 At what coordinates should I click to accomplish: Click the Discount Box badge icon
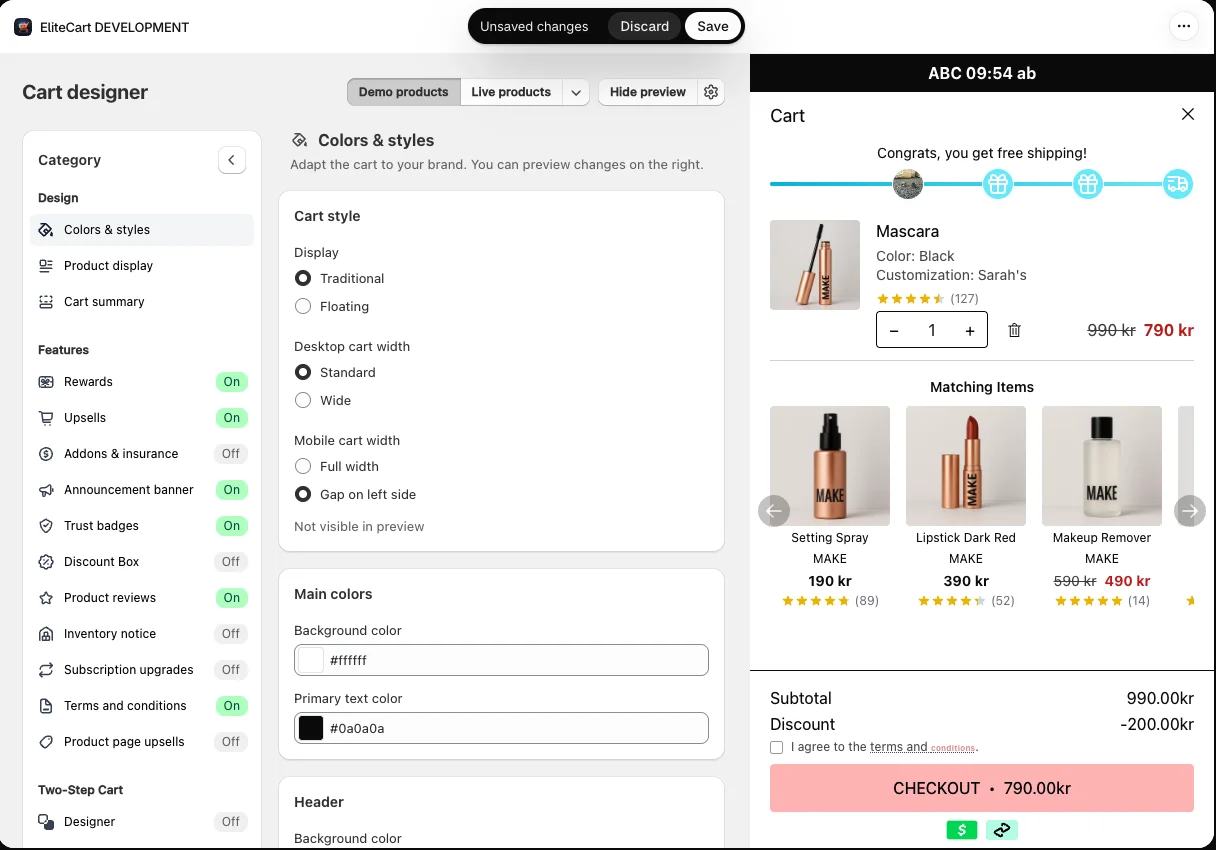pyautogui.click(x=46, y=562)
